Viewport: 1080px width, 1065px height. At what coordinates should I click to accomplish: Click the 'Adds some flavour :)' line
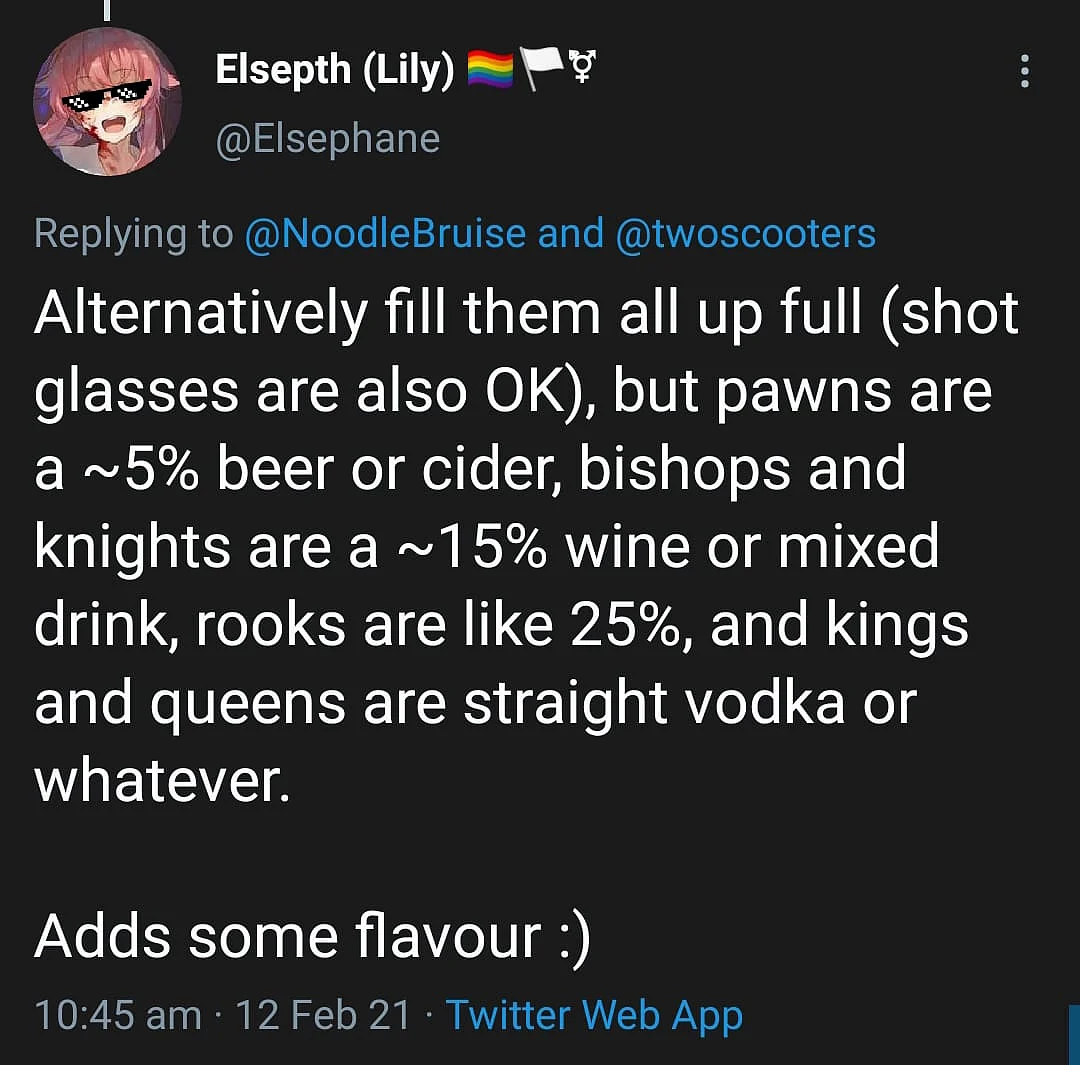pyautogui.click(x=313, y=937)
